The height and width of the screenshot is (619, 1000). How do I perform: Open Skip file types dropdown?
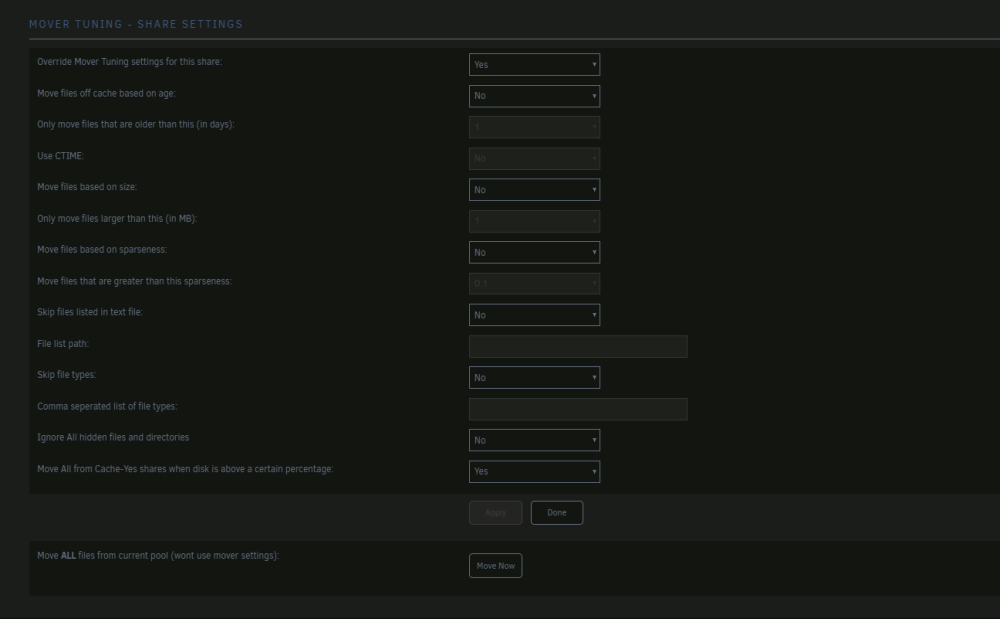click(534, 377)
